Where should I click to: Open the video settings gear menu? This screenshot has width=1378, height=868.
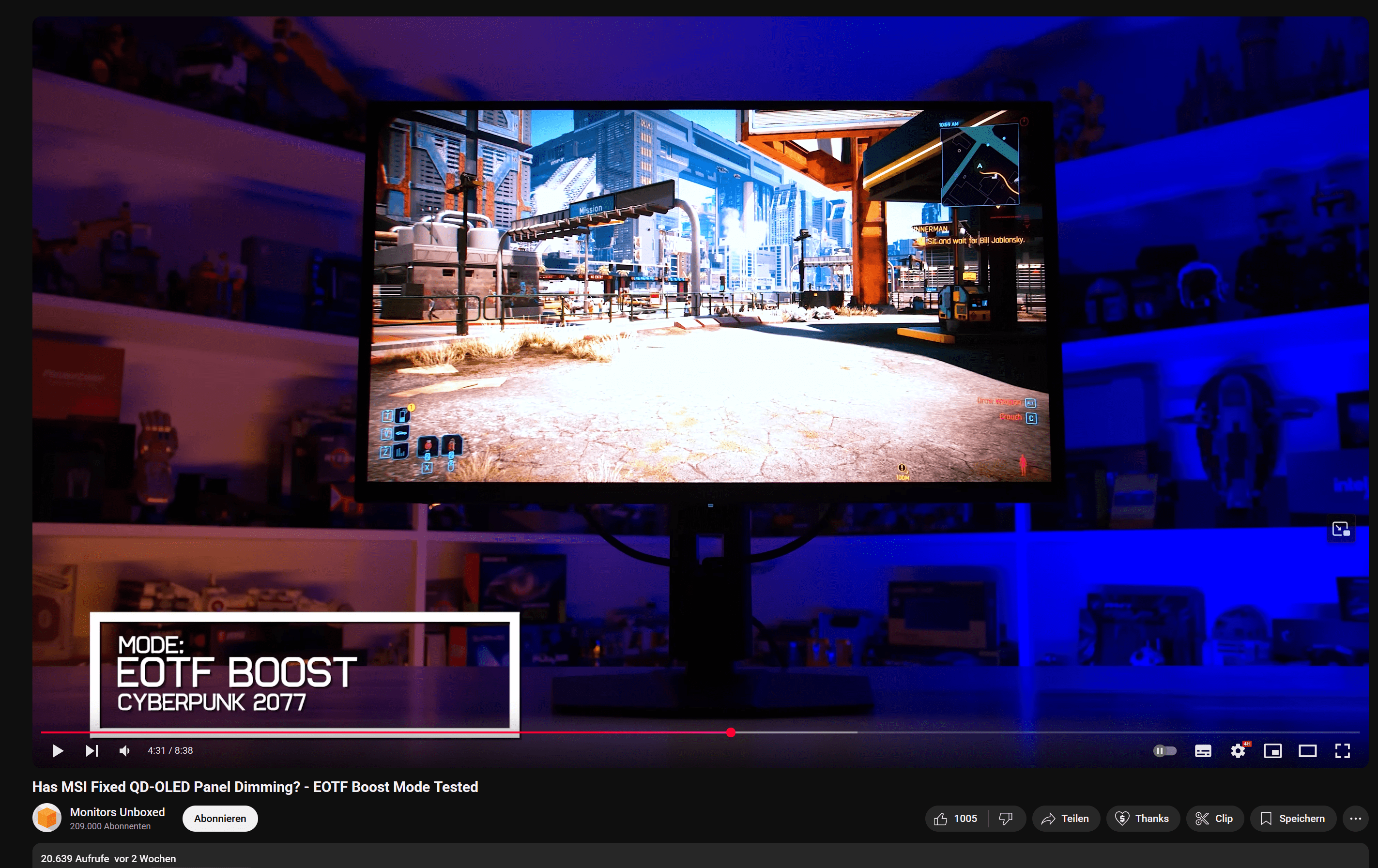pyautogui.click(x=1238, y=751)
